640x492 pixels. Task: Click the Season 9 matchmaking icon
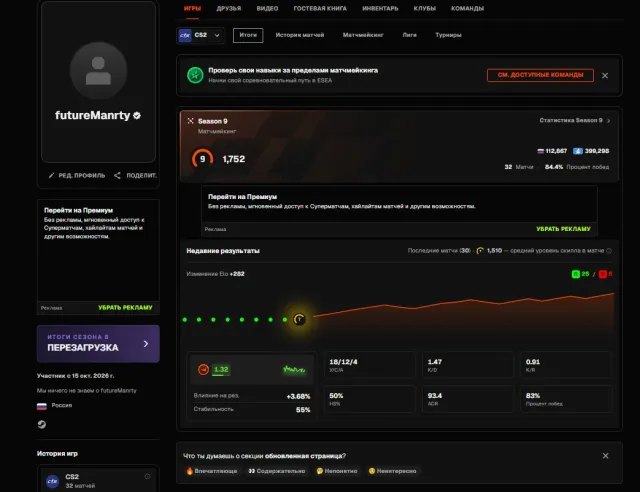190,121
